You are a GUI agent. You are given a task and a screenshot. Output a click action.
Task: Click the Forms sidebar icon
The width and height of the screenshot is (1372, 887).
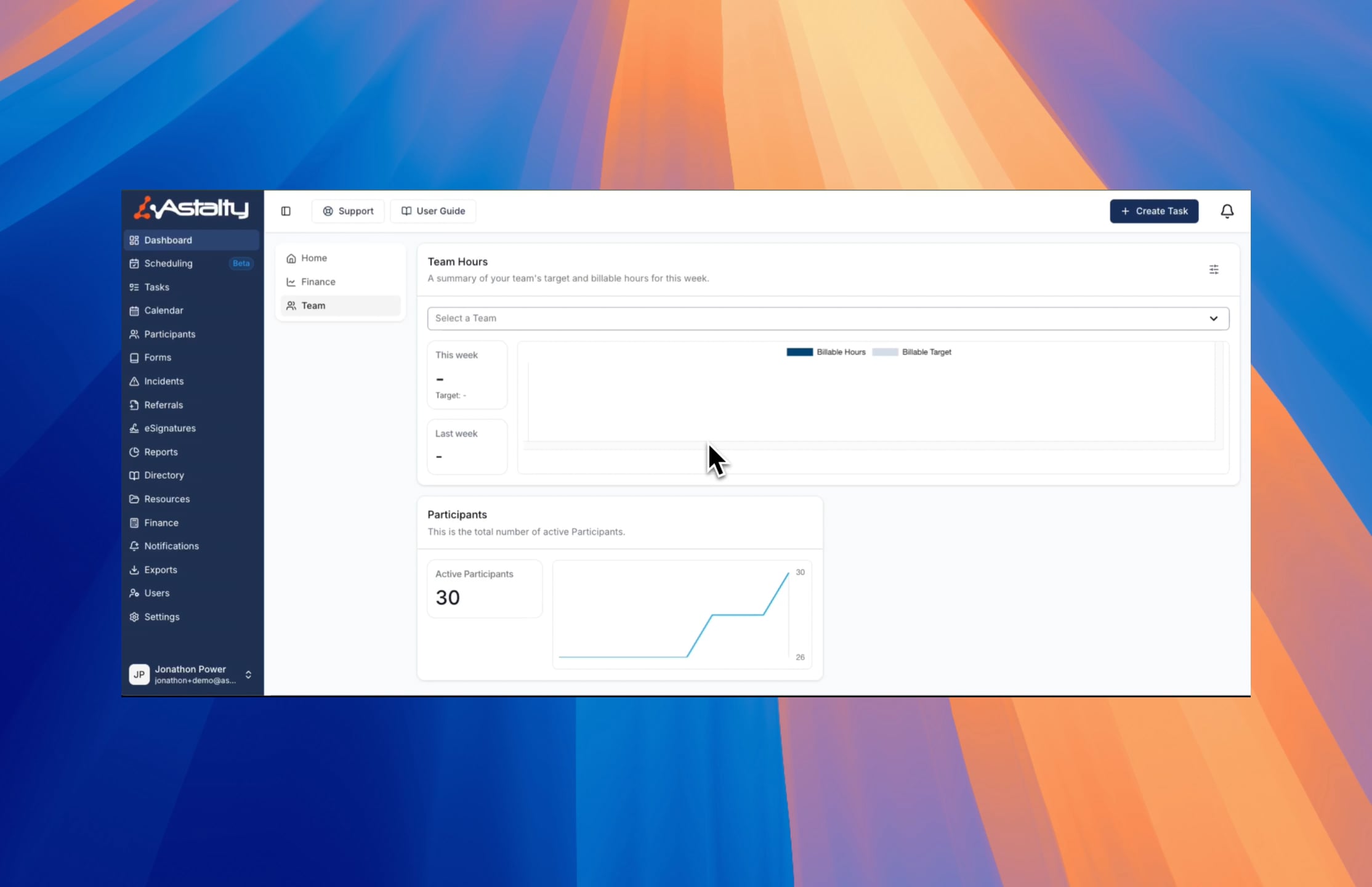pyautogui.click(x=134, y=358)
